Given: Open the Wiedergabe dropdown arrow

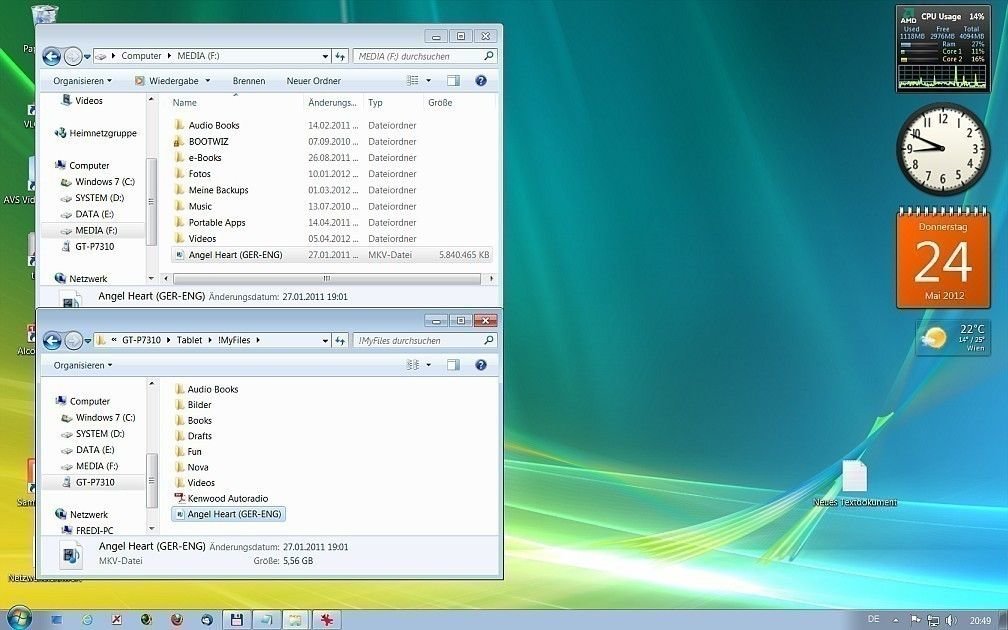Looking at the screenshot, I should tap(208, 81).
